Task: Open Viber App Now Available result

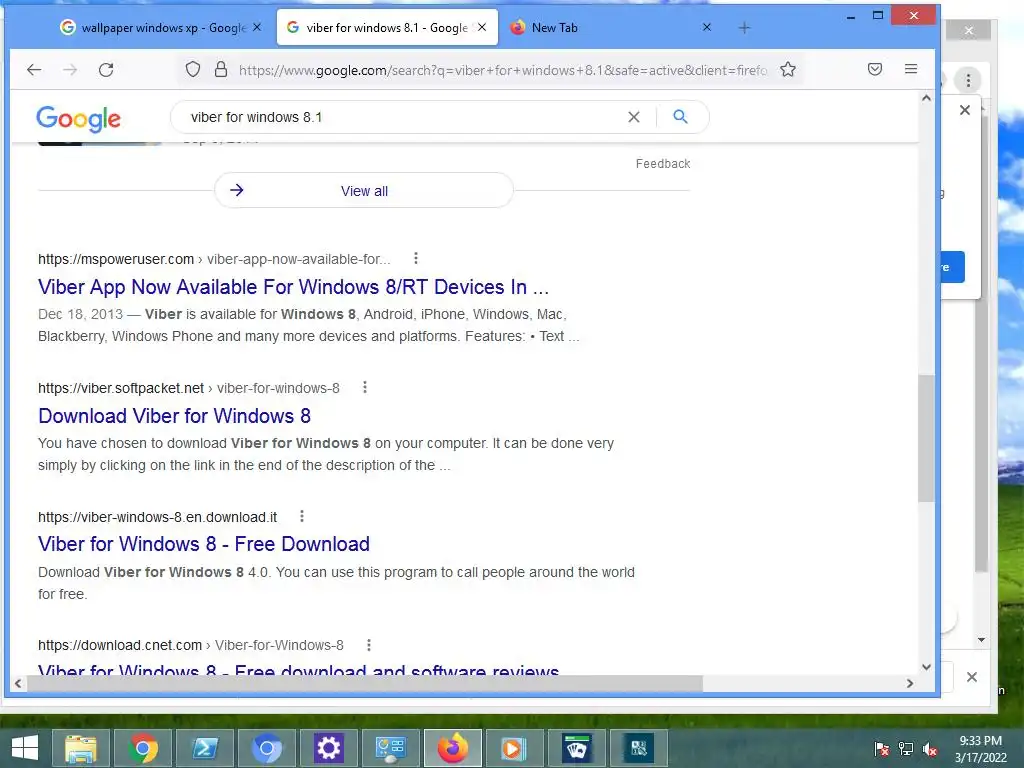Action: tap(293, 287)
